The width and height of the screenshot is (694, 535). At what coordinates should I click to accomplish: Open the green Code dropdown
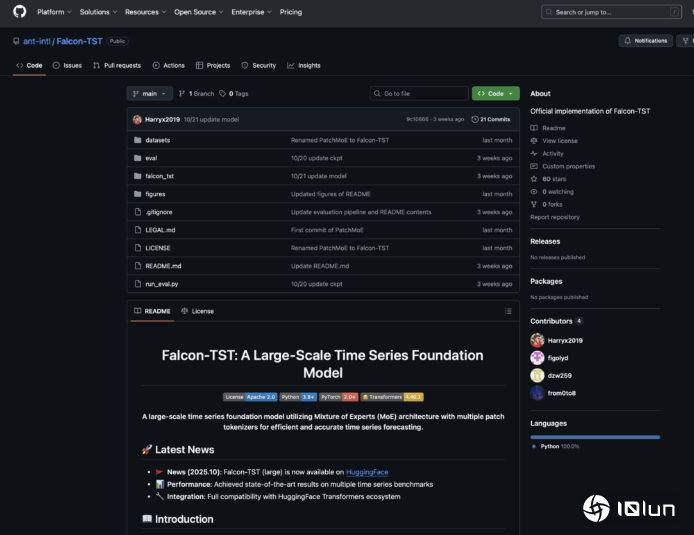pos(495,93)
